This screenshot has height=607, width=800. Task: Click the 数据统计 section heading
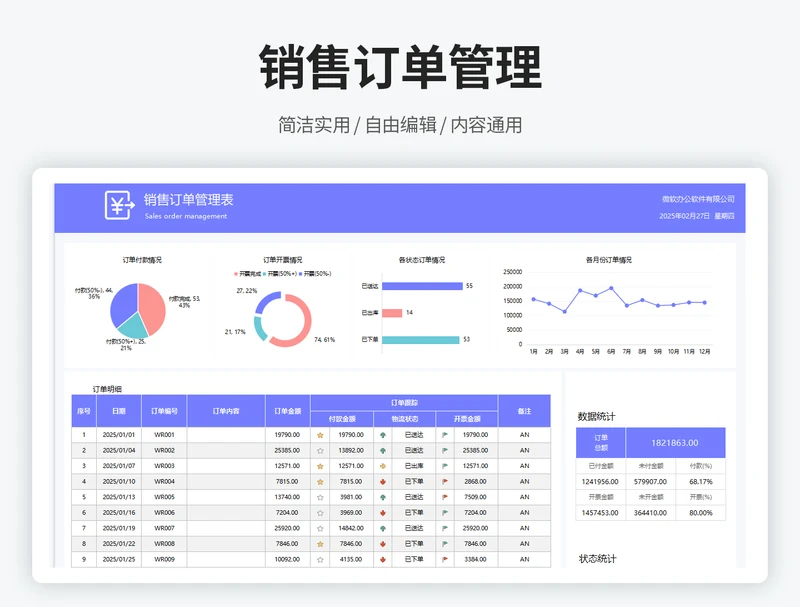(x=596, y=416)
